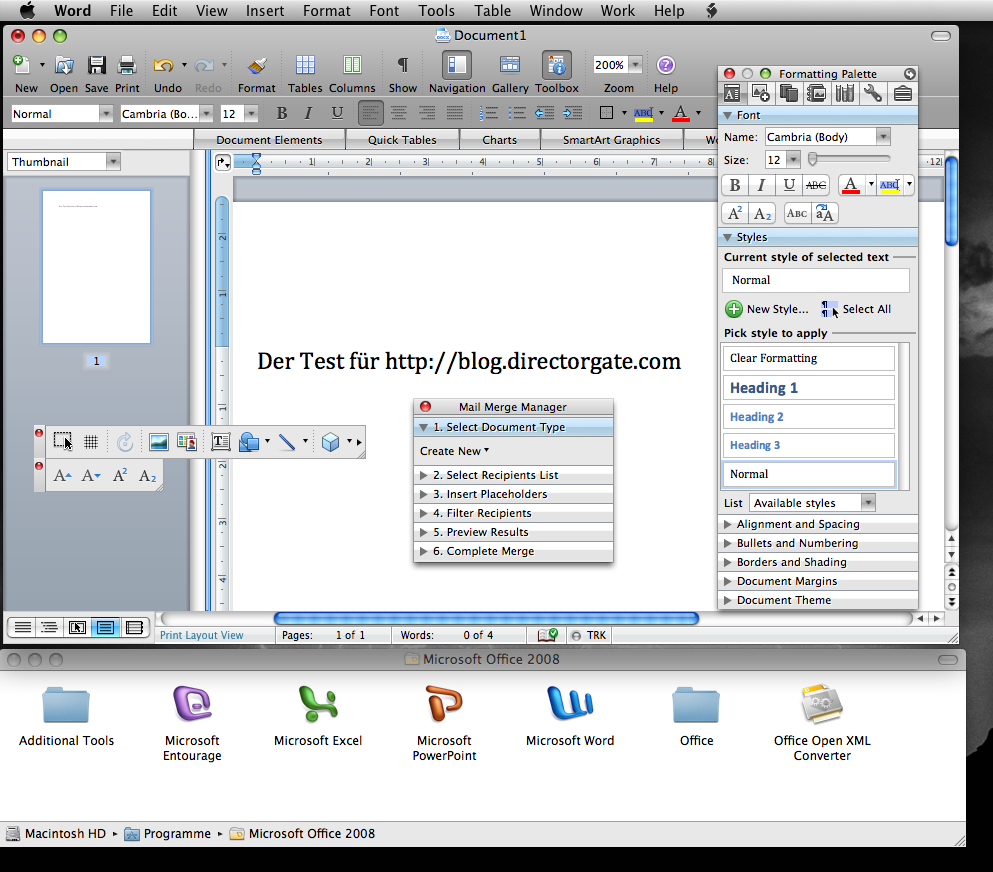Open Compatibility Report wrench icon

873,94
